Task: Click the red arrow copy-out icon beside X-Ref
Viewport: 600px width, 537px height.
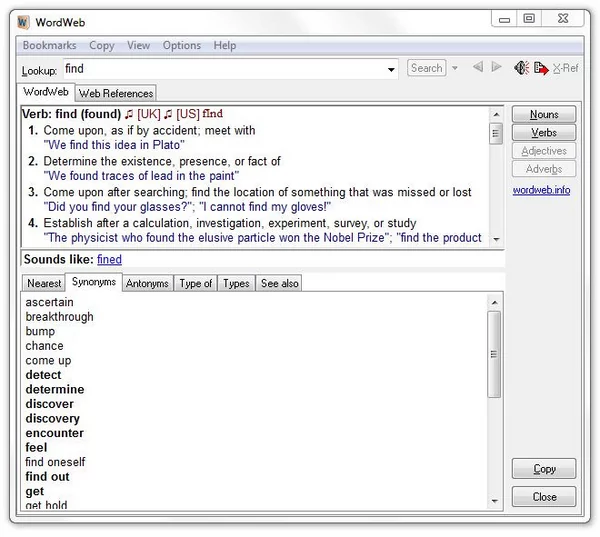Action: coord(541,68)
